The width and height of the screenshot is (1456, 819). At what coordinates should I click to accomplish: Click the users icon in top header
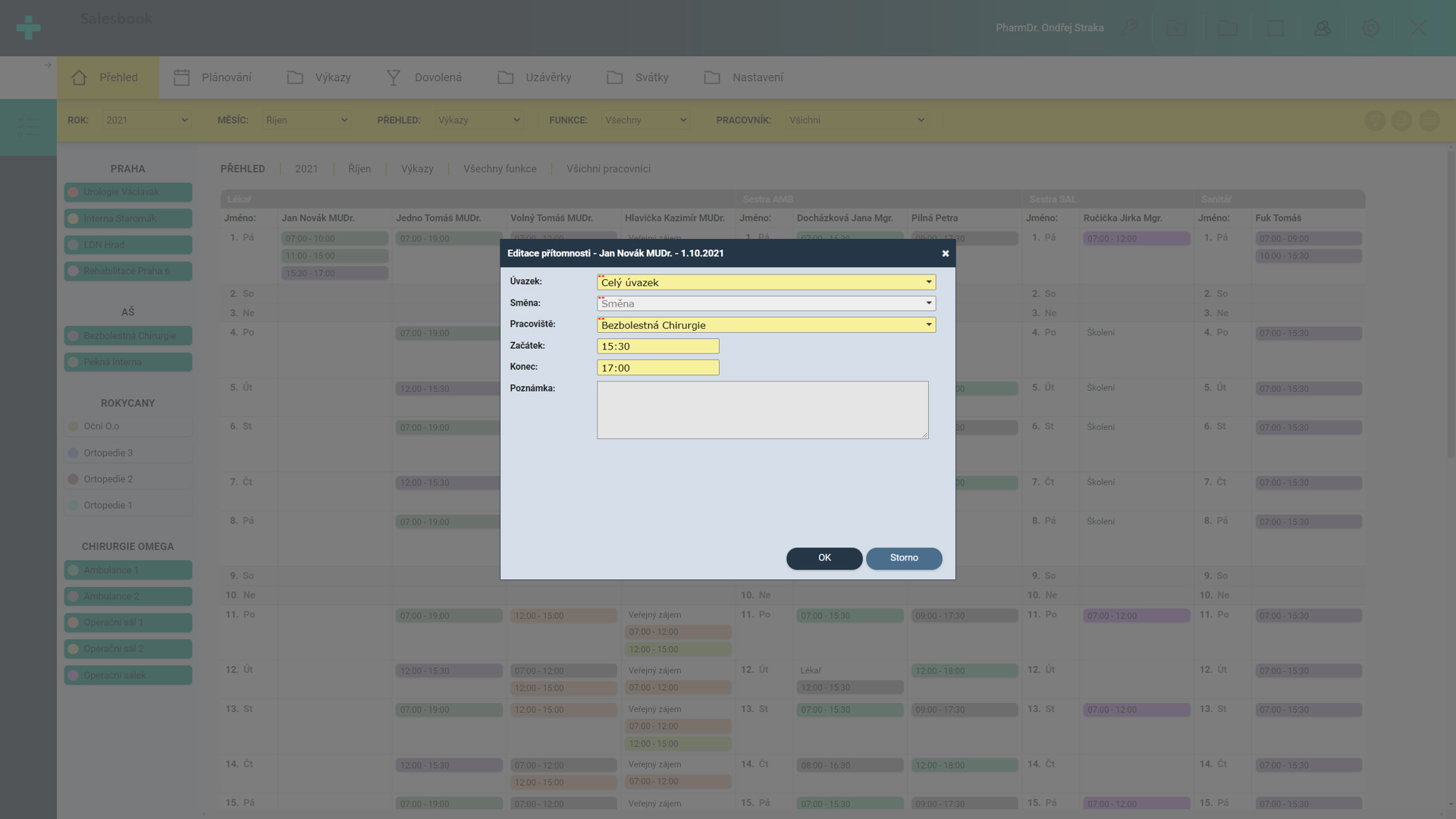pos(1323,28)
